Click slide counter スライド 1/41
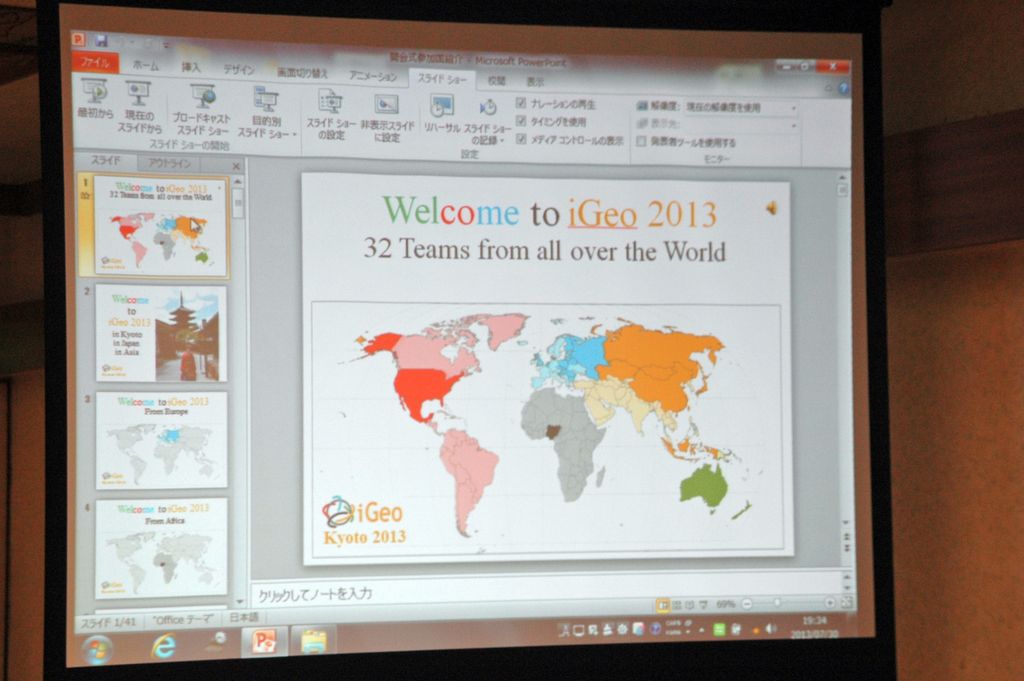Viewport: 1024px width, 681px height. point(108,622)
